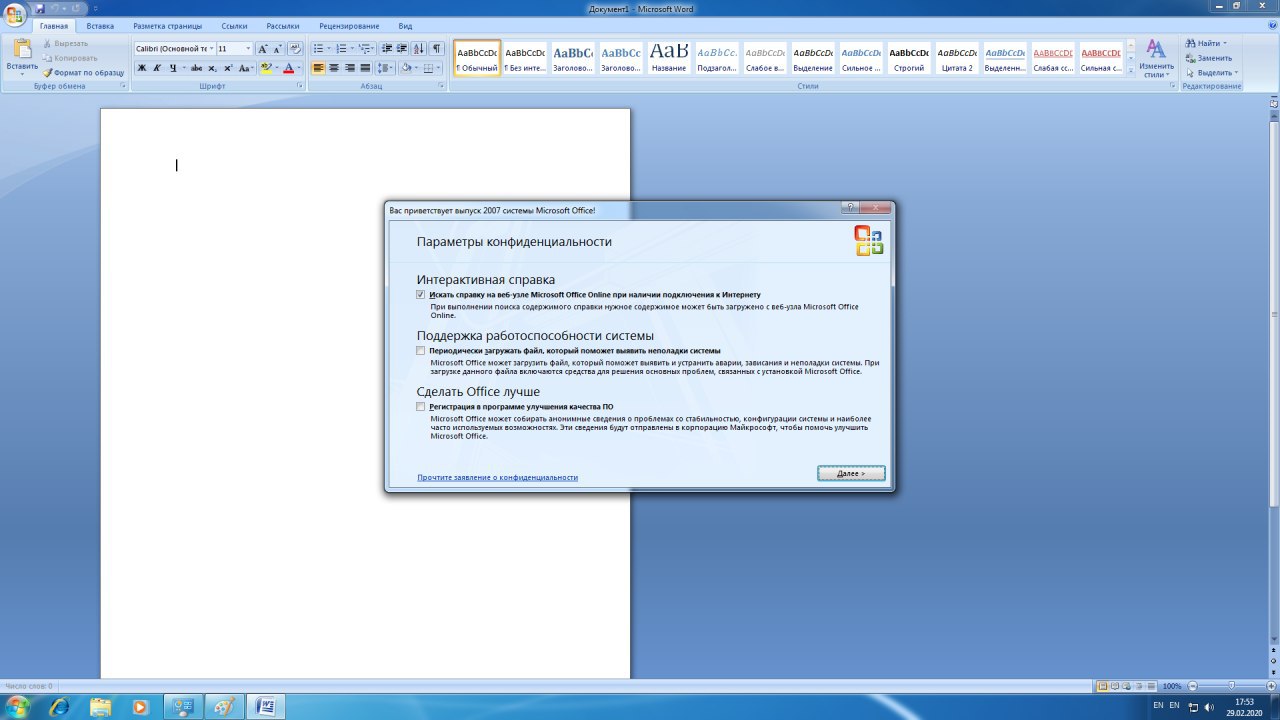Decrease paragraph indent
The width and height of the screenshot is (1280, 720).
387,48
